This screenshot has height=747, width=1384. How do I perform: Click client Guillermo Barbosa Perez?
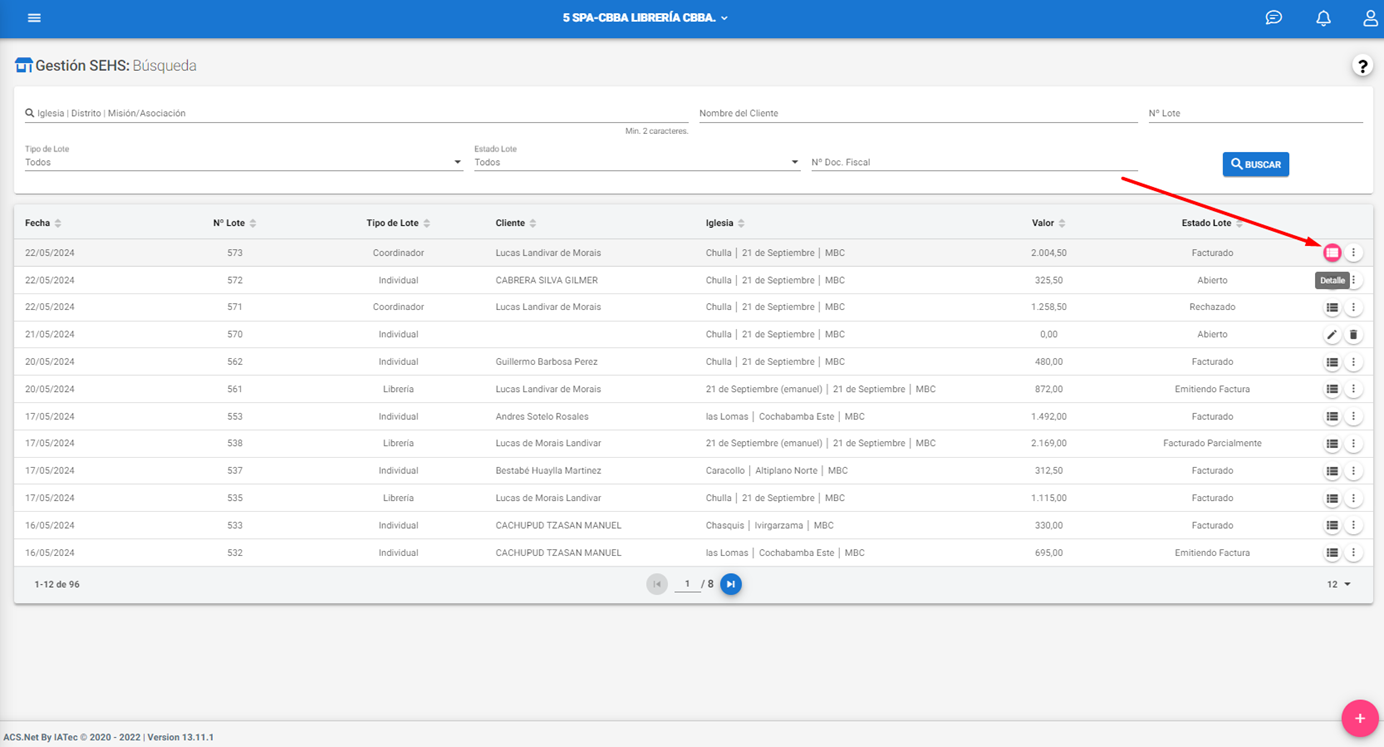click(546, 362)
